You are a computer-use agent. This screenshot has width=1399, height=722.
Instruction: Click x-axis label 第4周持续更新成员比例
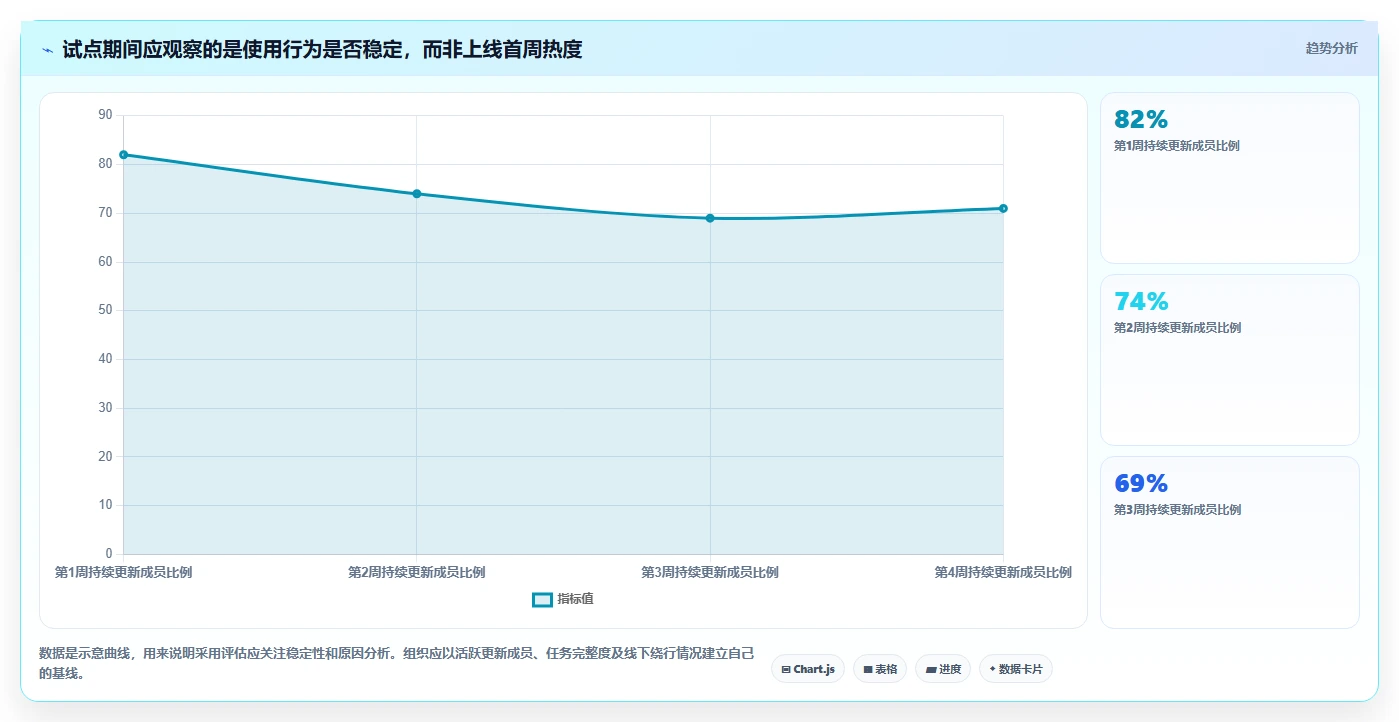click(x=1003, y=573)
